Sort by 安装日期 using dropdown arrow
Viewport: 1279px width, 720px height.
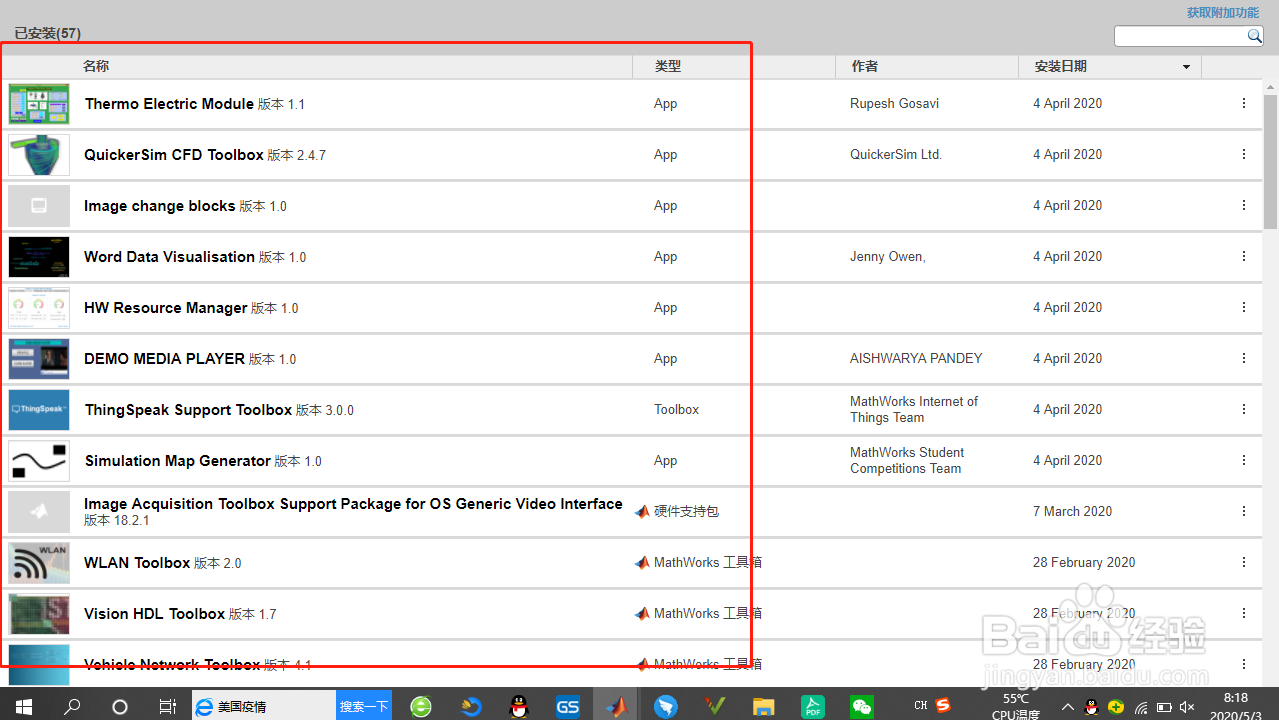point(1187,67)
